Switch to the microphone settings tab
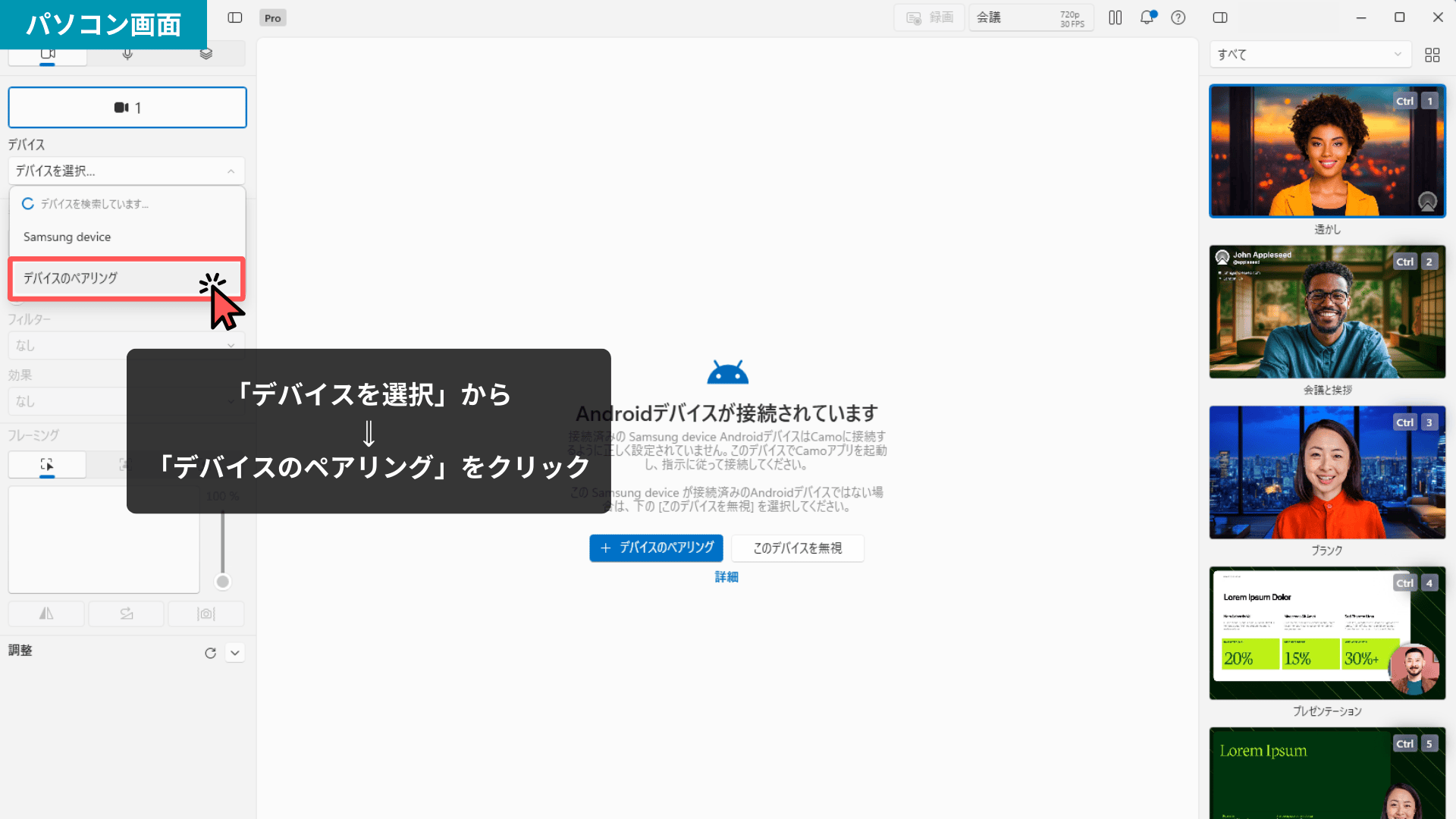 pyautogui.click(x=127, y=54)
